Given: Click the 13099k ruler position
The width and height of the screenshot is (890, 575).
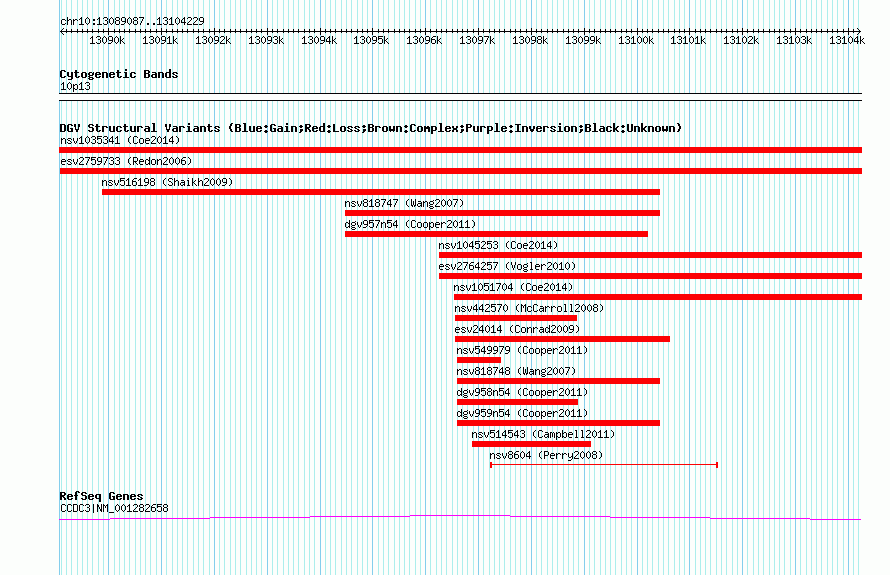Looking at the screenshot, I should pyautogui.click(x=583, y=40).
